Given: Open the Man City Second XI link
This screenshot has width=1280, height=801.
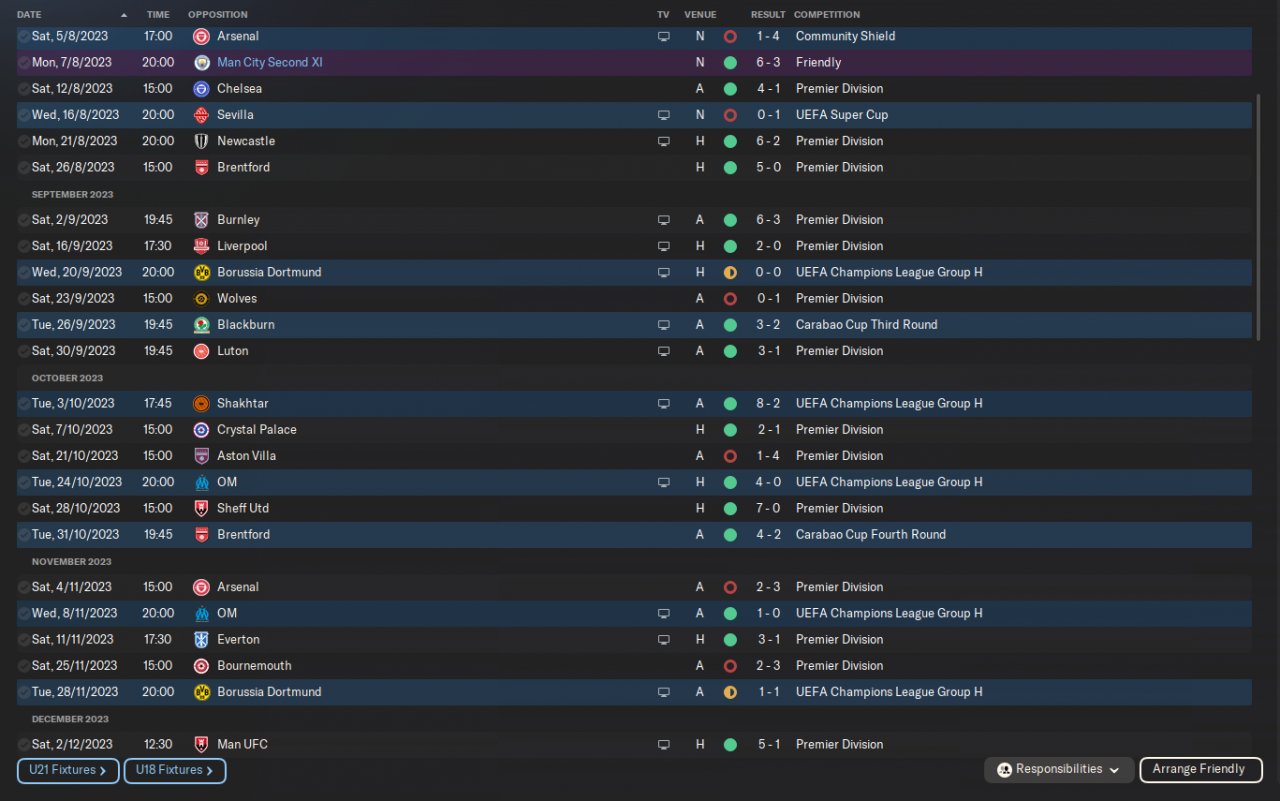Looking at the screenshot, I should (269, 62).
